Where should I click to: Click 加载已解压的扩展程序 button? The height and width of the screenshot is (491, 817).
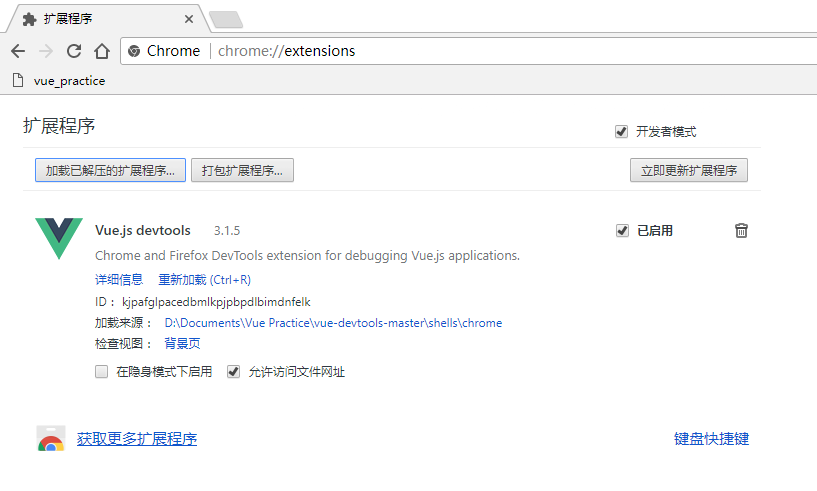pos(110,170)
